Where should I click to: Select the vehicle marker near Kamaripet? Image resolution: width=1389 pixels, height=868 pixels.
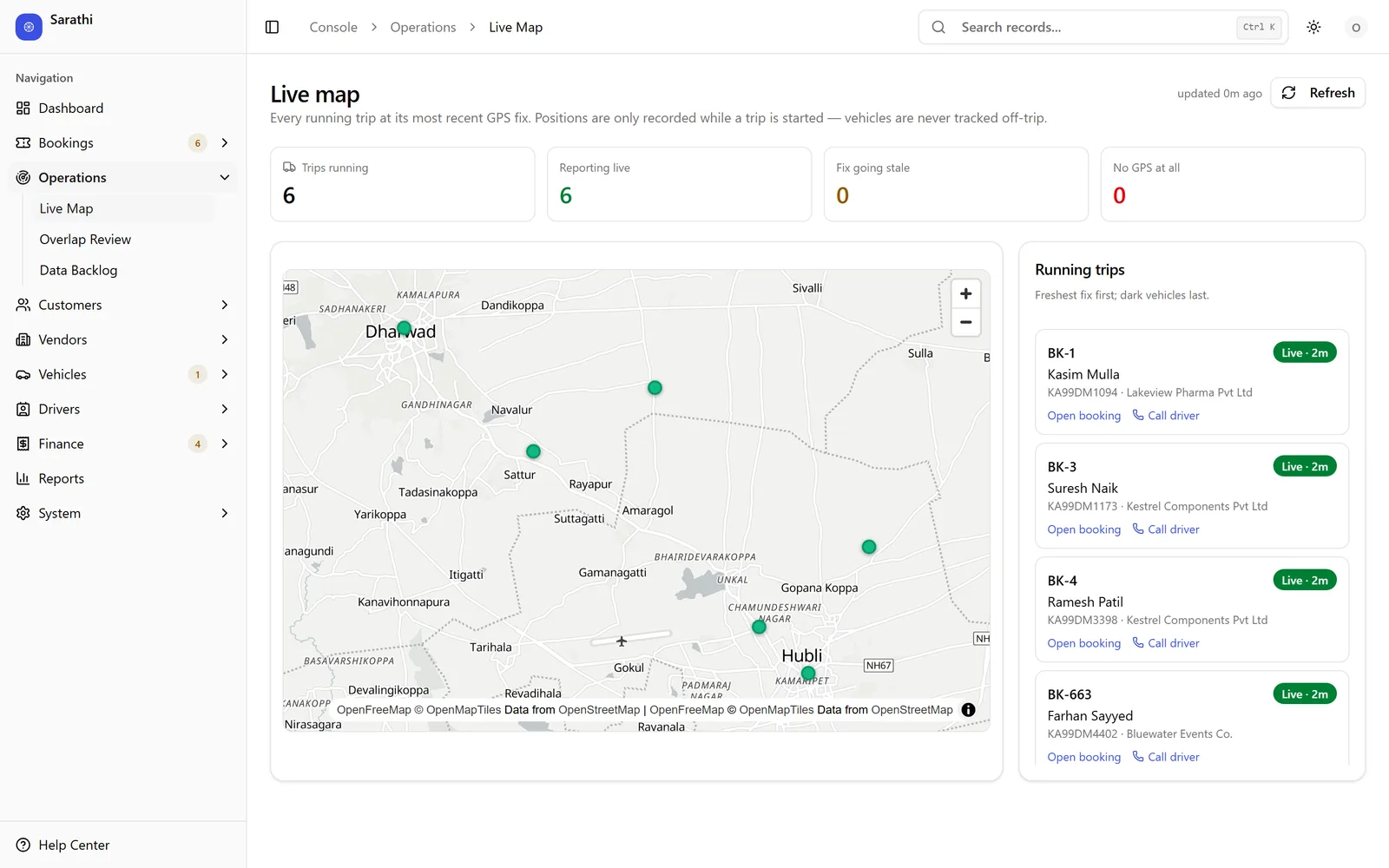click(808, 674)
